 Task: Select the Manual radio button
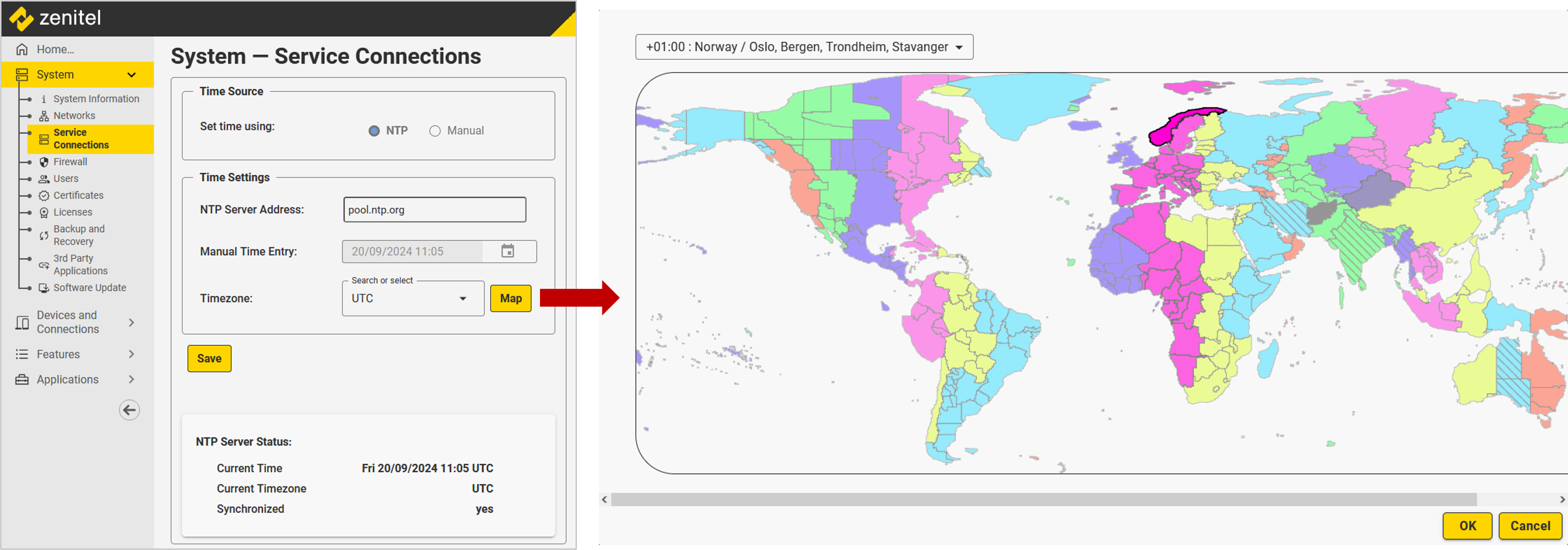(434, 131)
